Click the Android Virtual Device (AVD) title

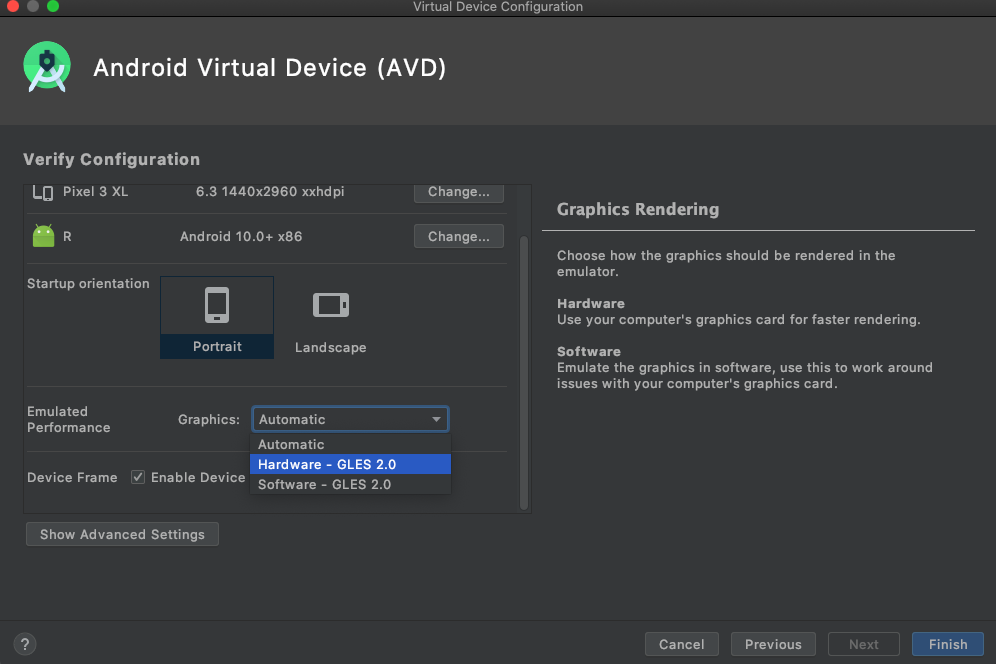tap(270, 67)
